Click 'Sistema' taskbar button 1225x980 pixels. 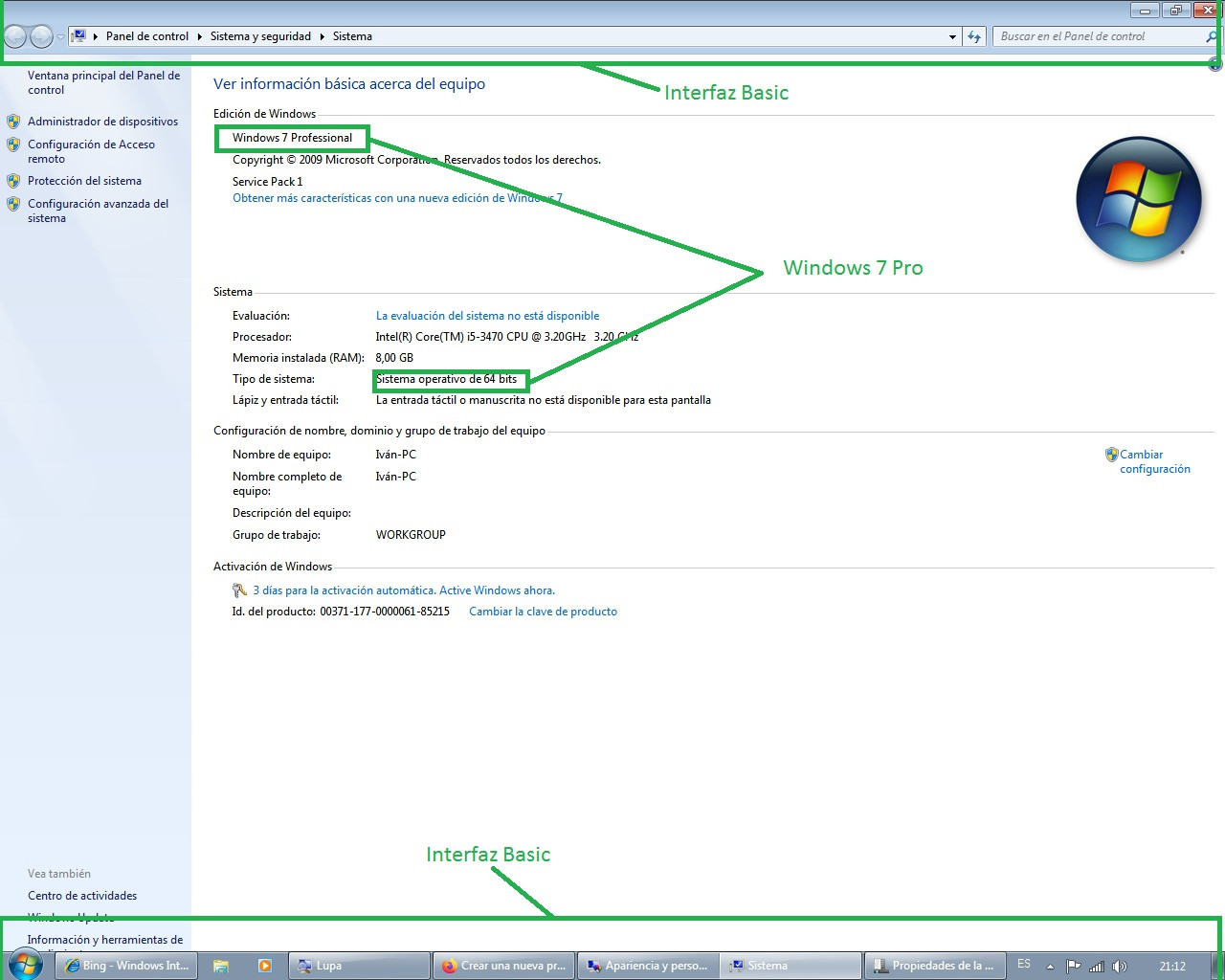[791, 966]
